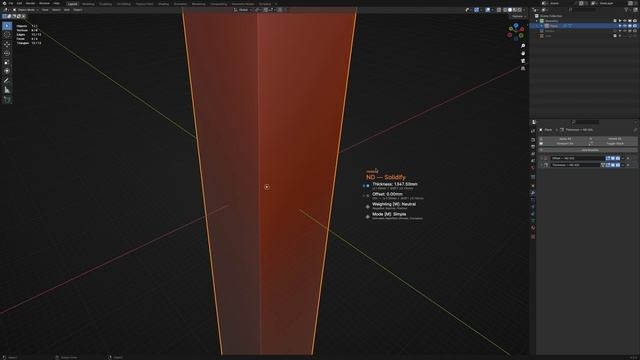Toggle X-ray mode in viewport header
This screenshot has height=360, width=640.
[499, 10]
